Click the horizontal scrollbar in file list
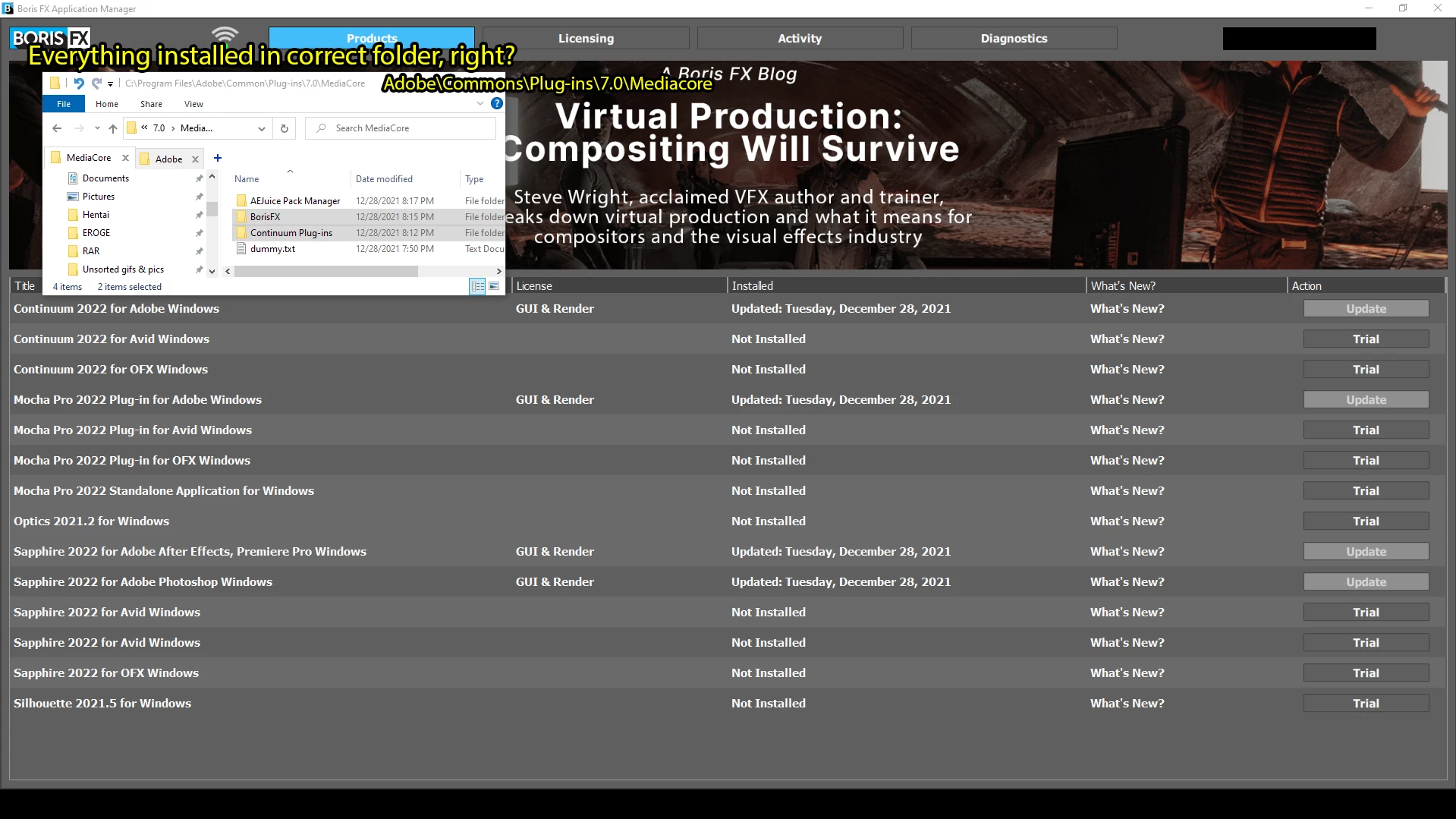Screen dimensions: 1456x819 (x=326, y=271)
